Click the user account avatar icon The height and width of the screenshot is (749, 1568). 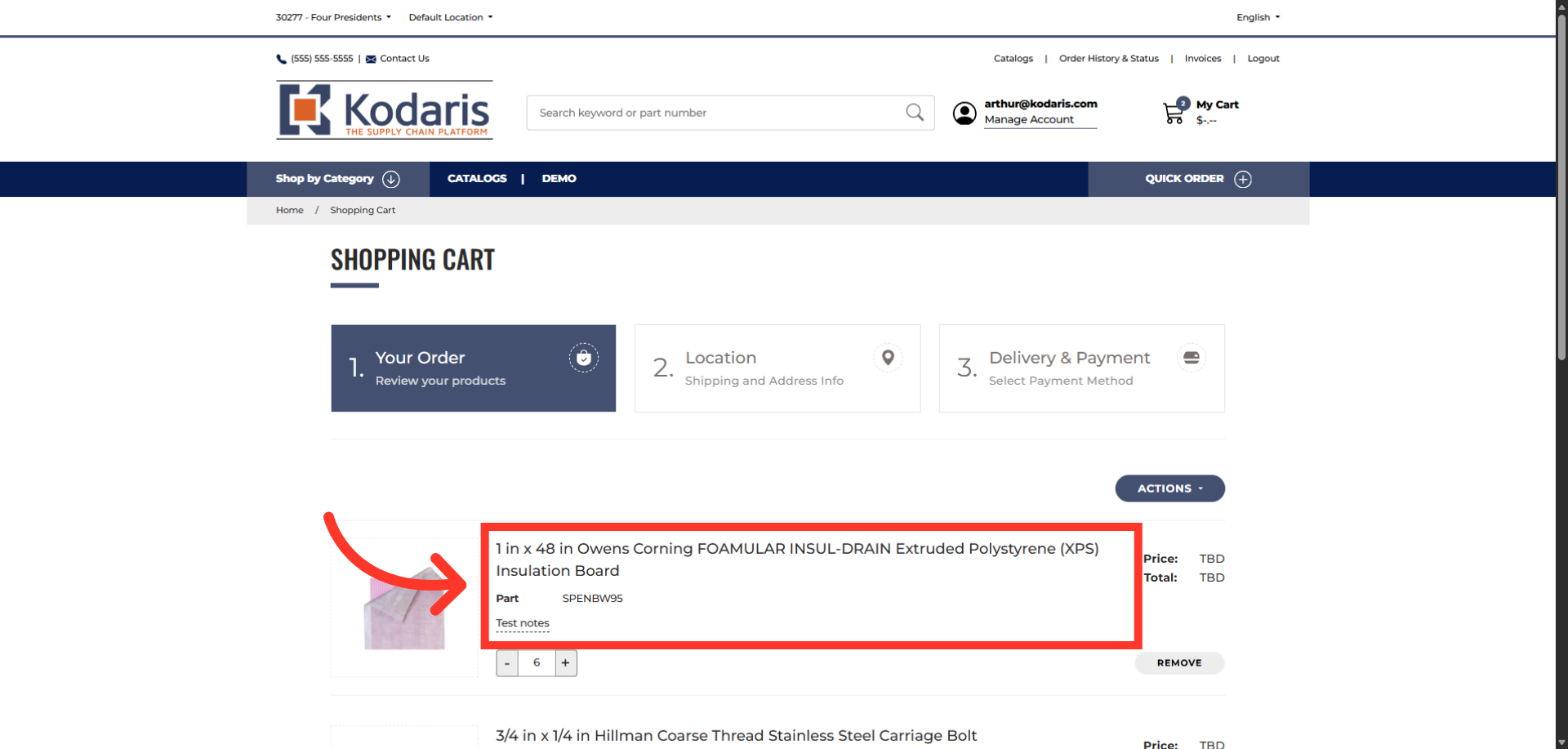[x=964, y=114]
